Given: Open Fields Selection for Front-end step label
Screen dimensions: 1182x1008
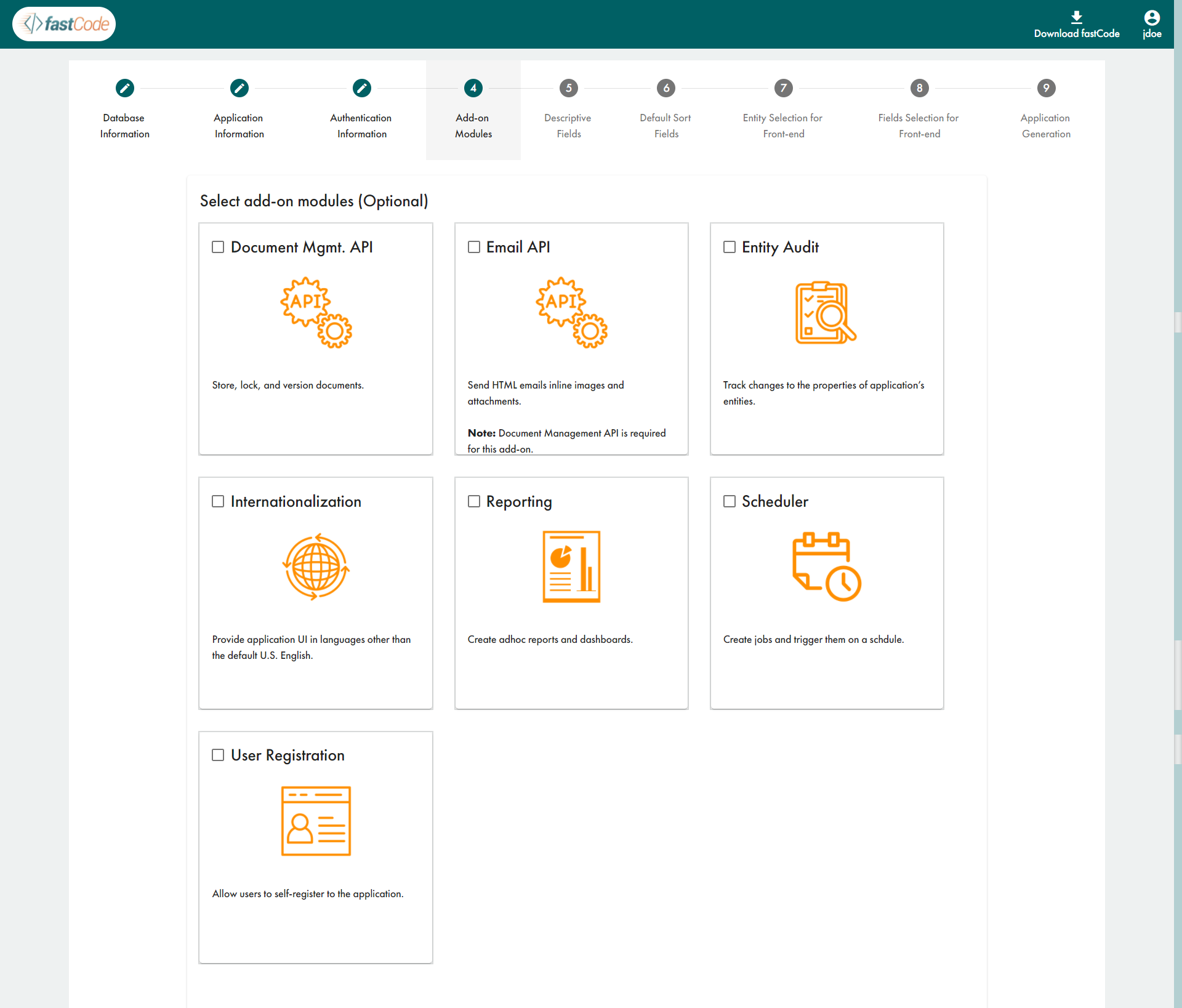Looking at the screenshot, I should click(x=920, y=126).
